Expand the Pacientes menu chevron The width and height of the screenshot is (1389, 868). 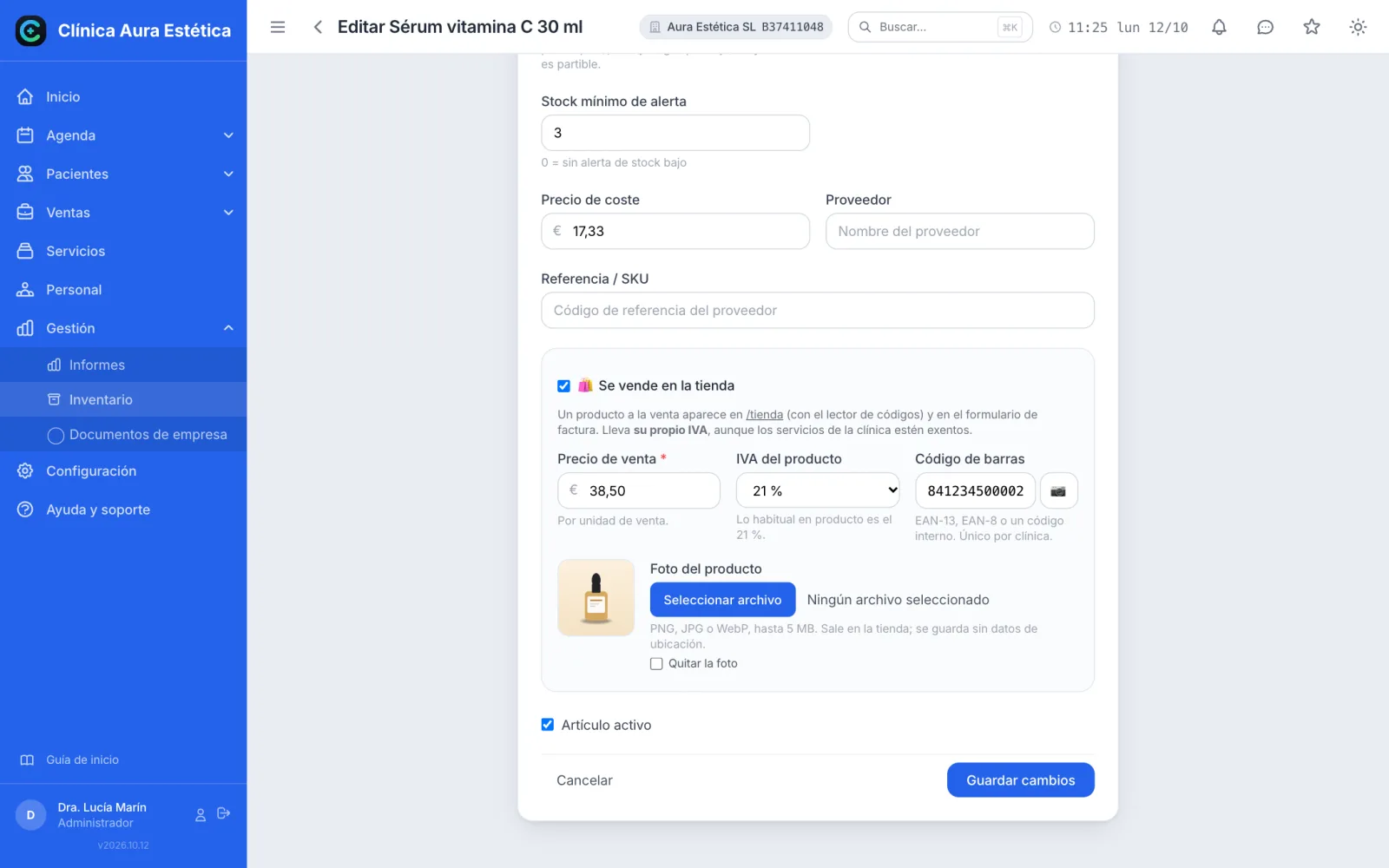pyautogui.click(x=228, y=174)
